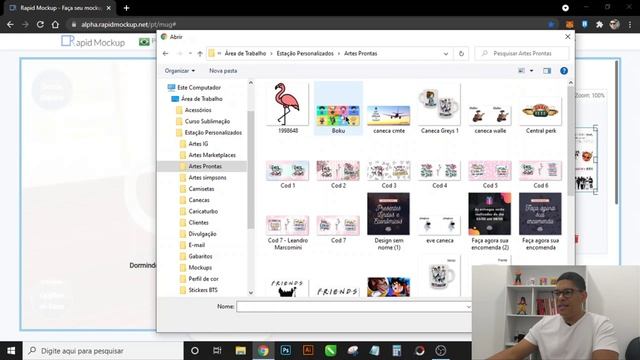Open help in the file dialog
The height and width of the screenshot is (360, 640).
pyautogui.click(x=564, y=71)
